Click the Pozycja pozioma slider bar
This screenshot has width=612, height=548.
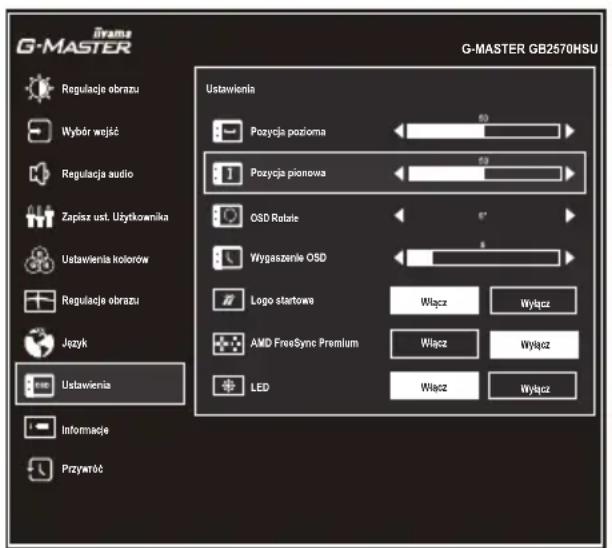click(x=483, y=131)
